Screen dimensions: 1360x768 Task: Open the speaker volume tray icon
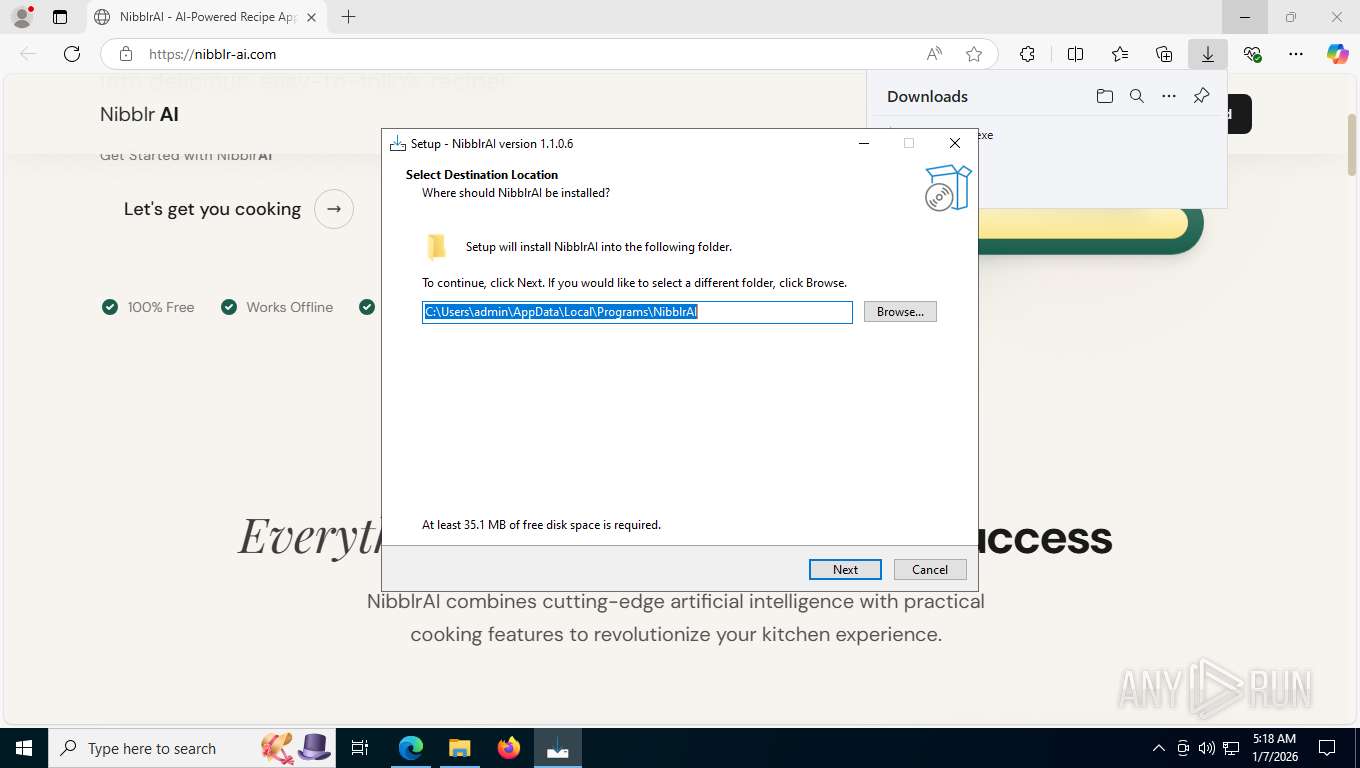tap(1207, 748)
